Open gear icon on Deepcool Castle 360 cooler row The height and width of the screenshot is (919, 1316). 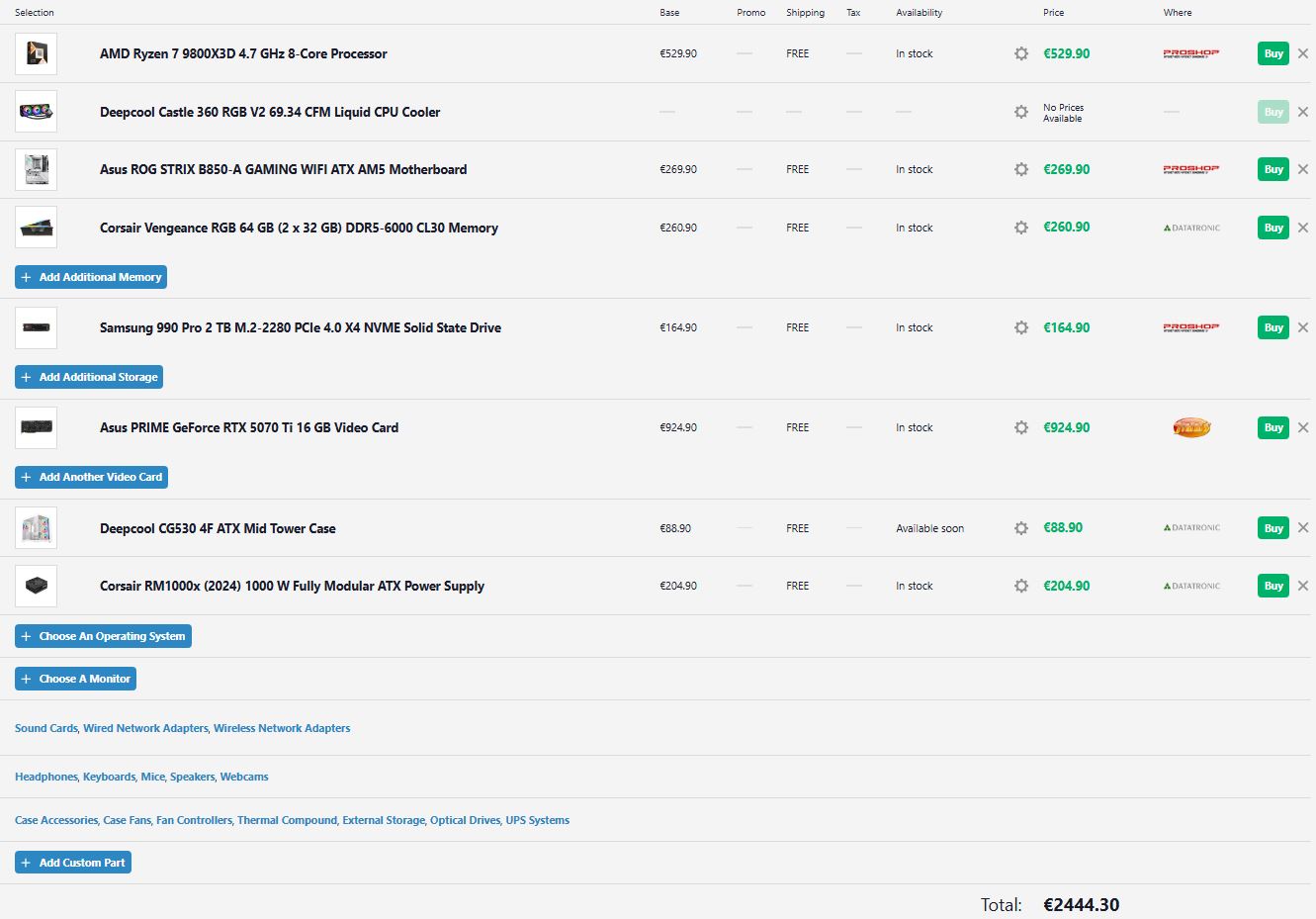(x=1021, y=112)
